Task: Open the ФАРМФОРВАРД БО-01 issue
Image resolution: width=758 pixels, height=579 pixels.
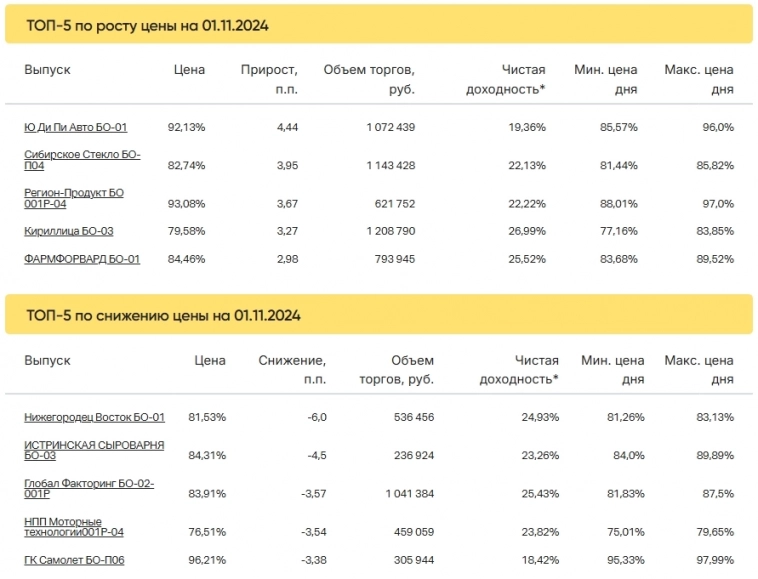Action: 82,259
